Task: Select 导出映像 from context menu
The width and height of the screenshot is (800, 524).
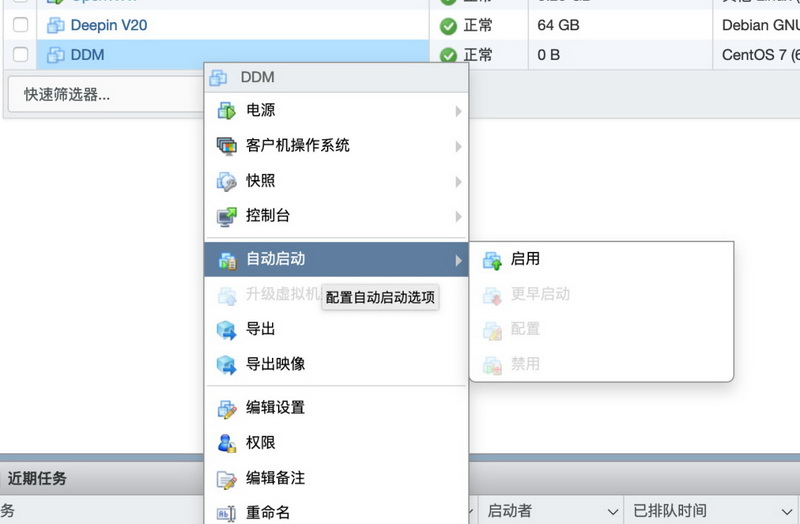Action: [x=275, y=364]
